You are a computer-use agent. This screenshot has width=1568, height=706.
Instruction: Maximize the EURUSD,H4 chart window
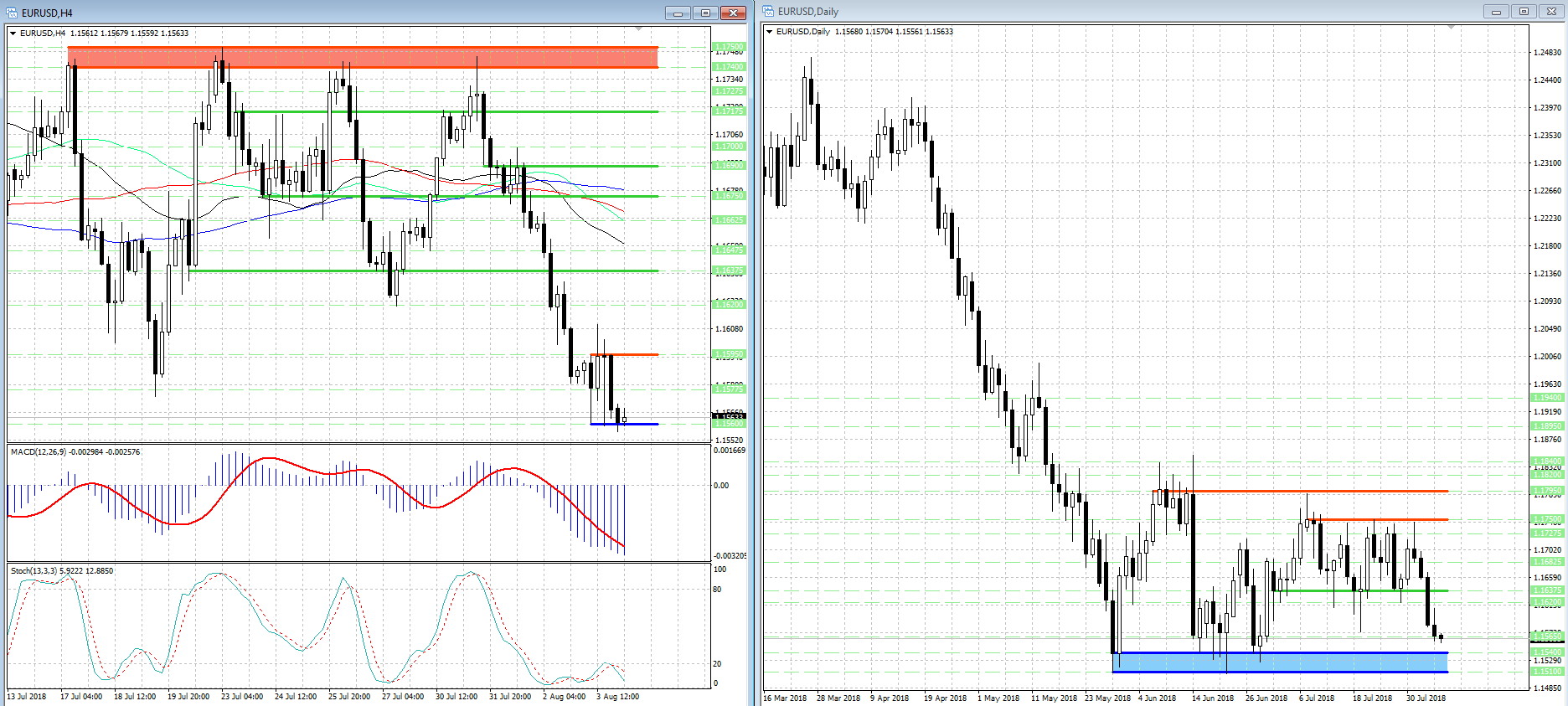coord(705,13)
